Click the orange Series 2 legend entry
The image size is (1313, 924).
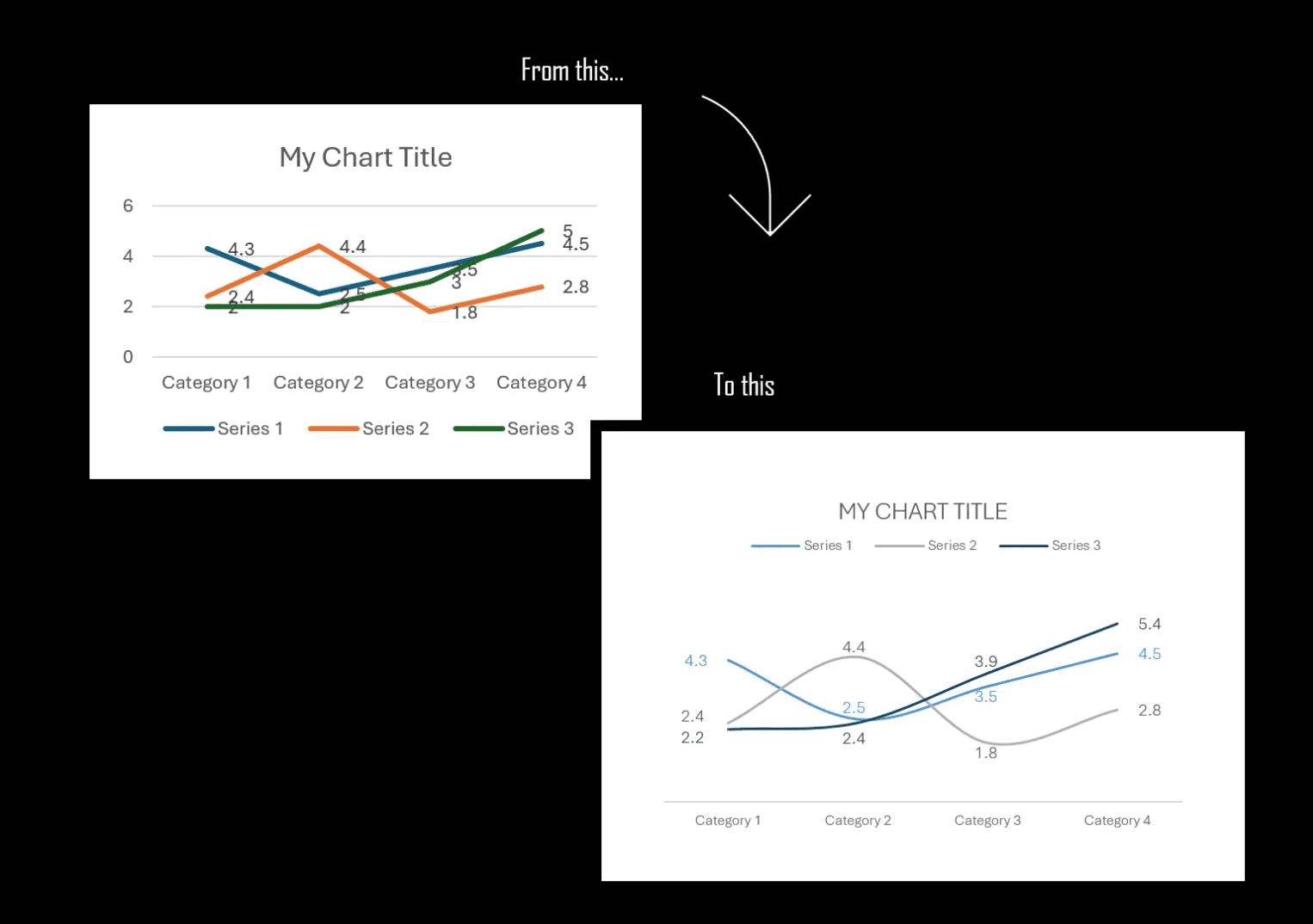click(x=368, y=428)
